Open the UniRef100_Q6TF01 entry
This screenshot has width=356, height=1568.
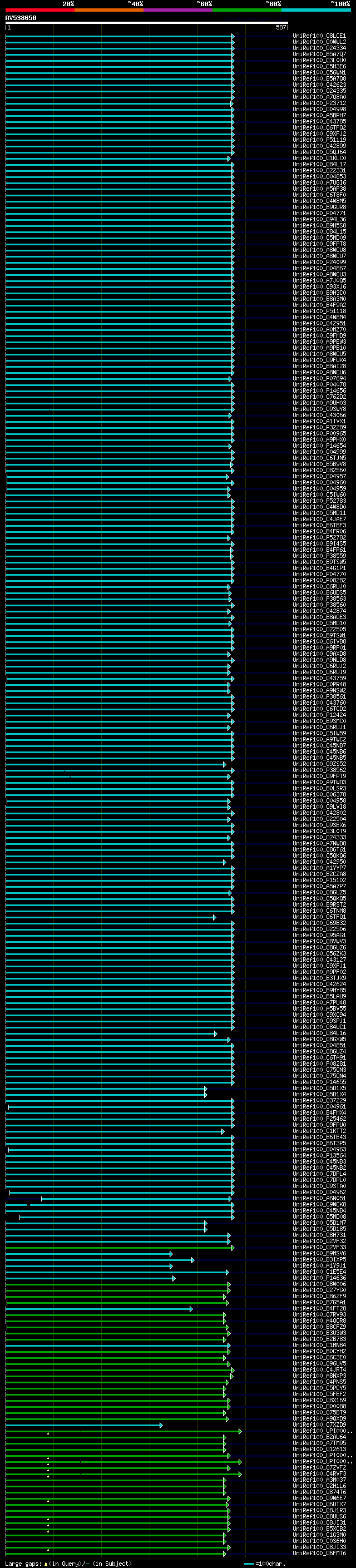click(319, 917)
